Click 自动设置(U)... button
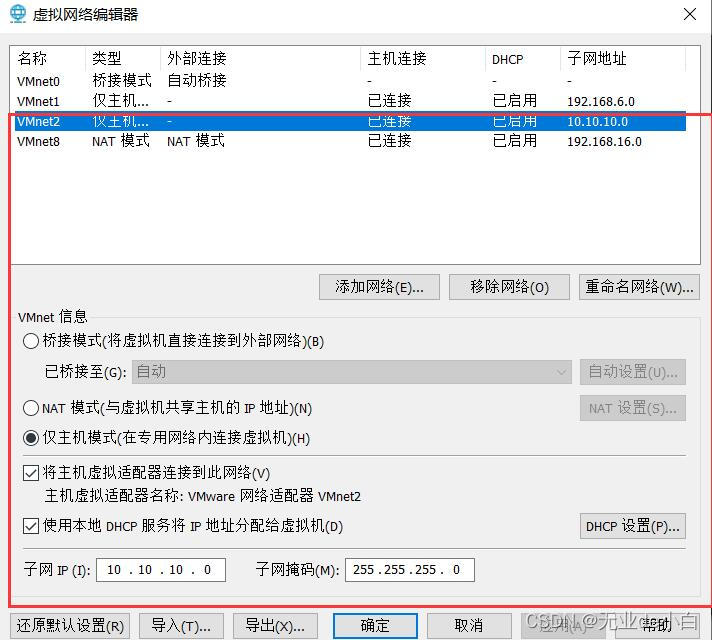Viewport: 712px width, 640px height. click(x=633, y=372)
